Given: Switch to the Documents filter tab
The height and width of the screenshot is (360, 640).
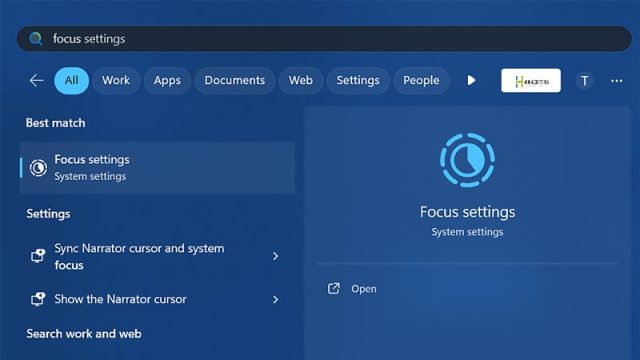Looking at the screenshot, I should pyautogui.click(x=235, y=80).
